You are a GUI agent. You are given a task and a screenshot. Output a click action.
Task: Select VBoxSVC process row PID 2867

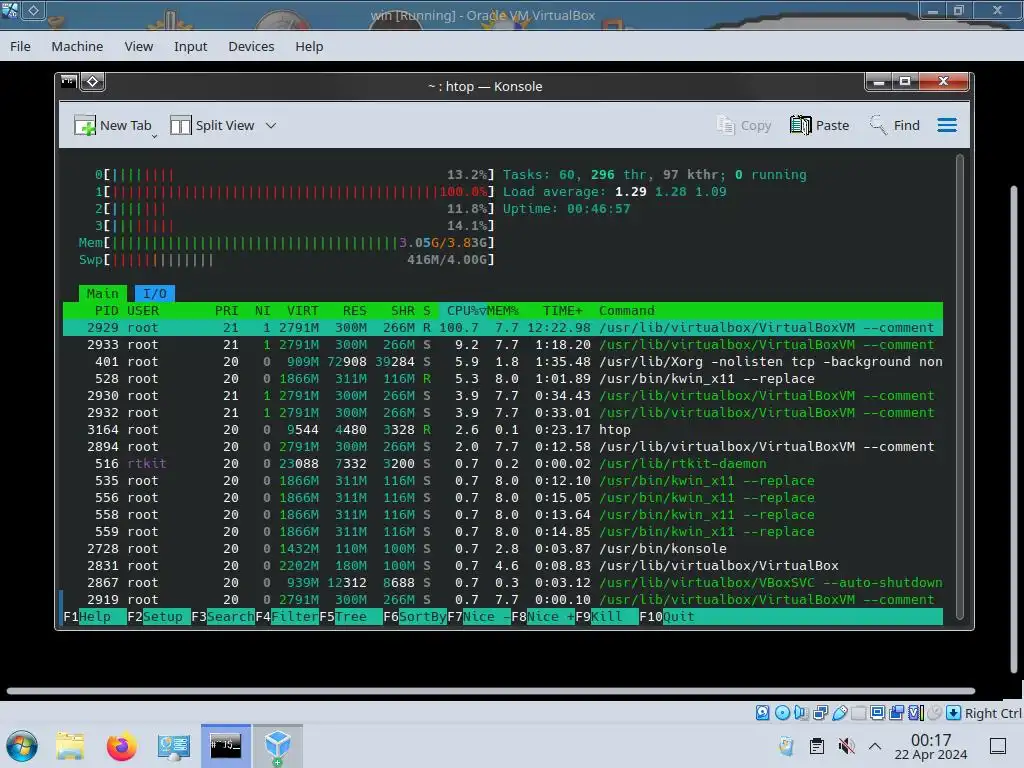tap(503, 583)
